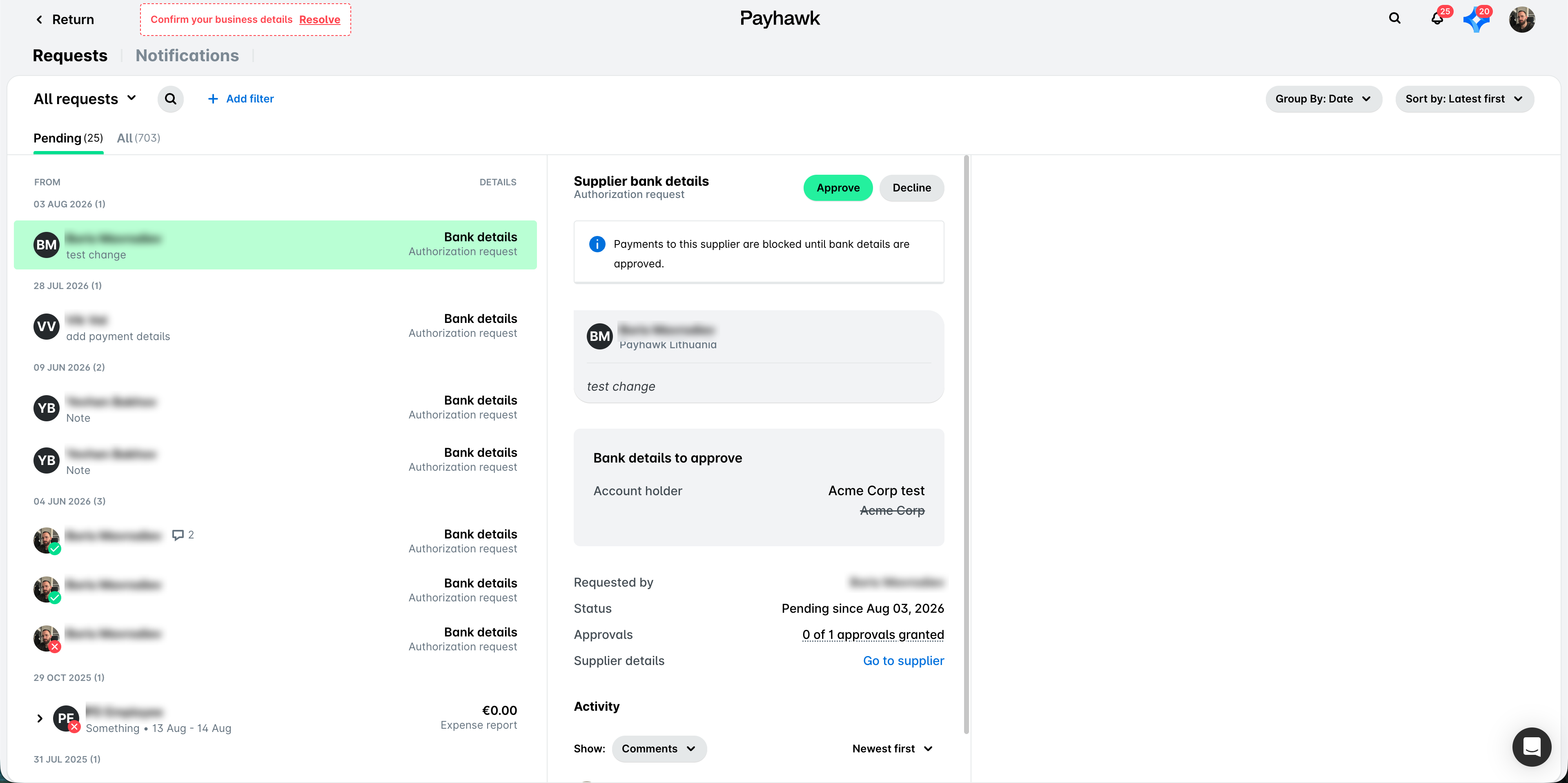The height and width of the screenshot is (783, 1568).
Task: Click Go to supplier link
Action: pos(903,660)
